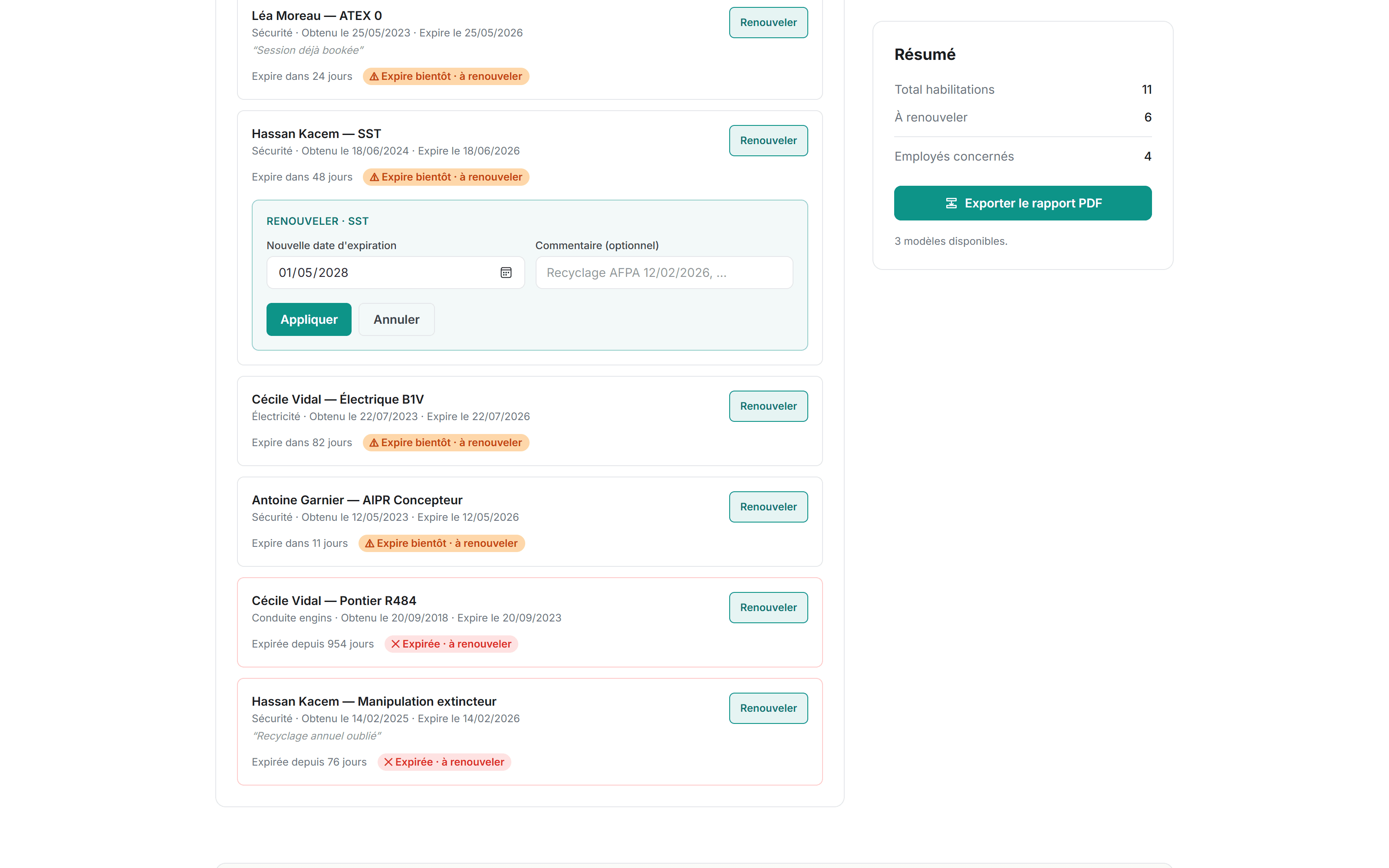Renew Léa Moreau's ATEX 0 certification
The height and width of the screenshot is (868, 1389).
click(x=768, y=23)
